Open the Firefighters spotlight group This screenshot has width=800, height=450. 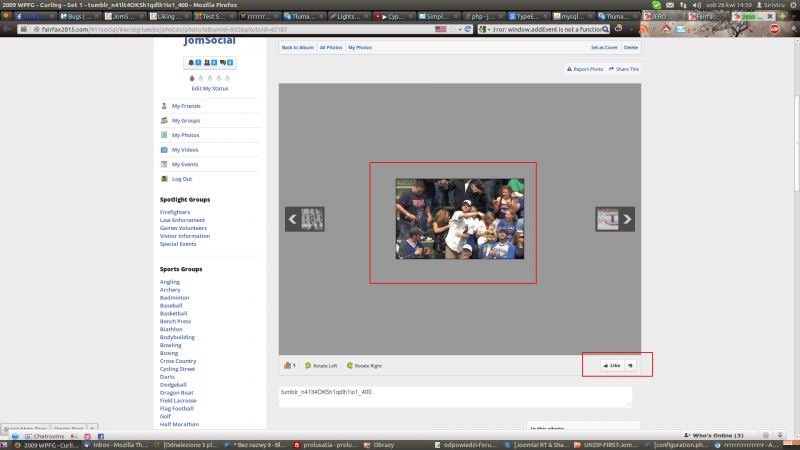pos(174,212)
